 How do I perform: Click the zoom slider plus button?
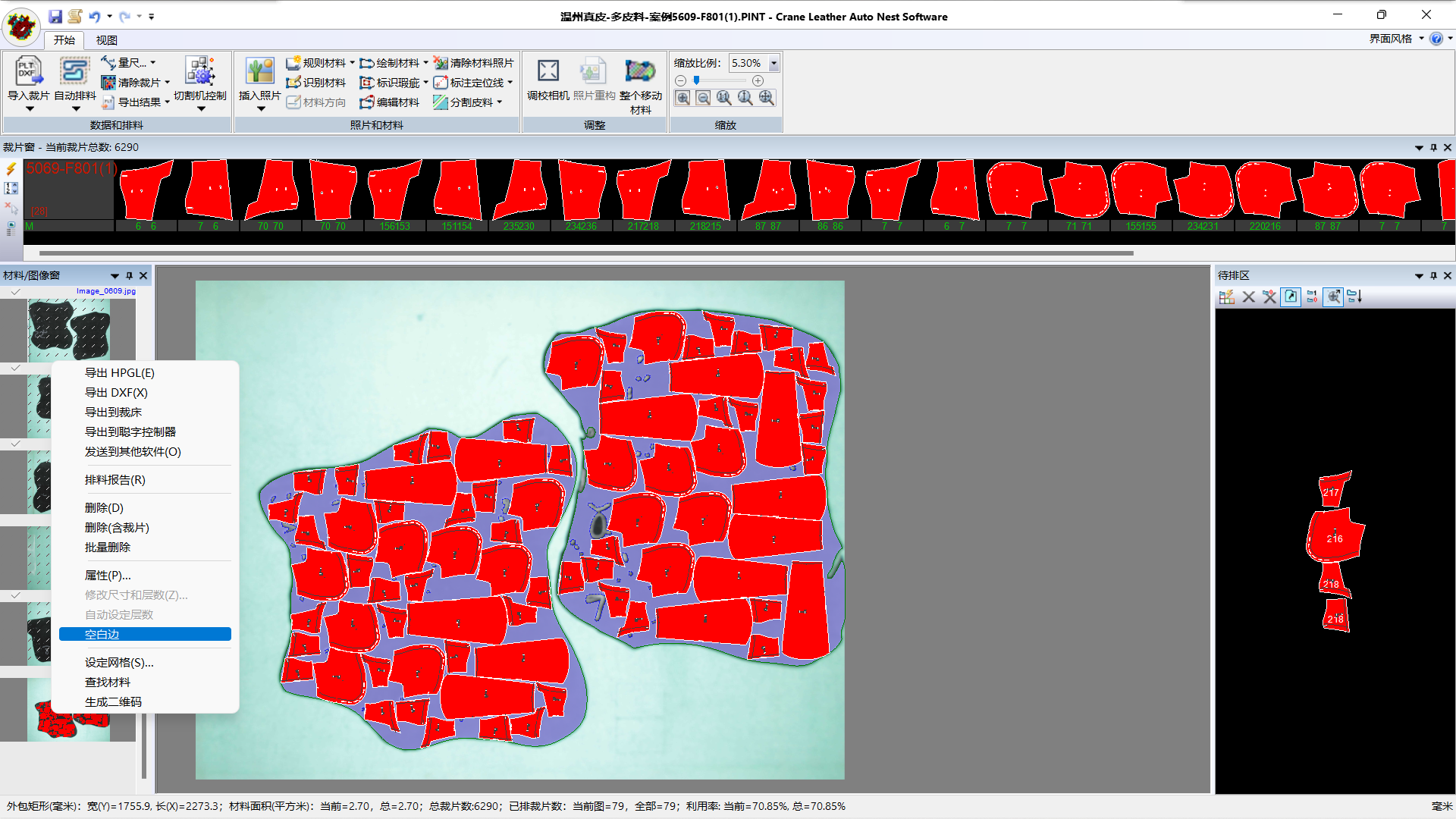758,80
